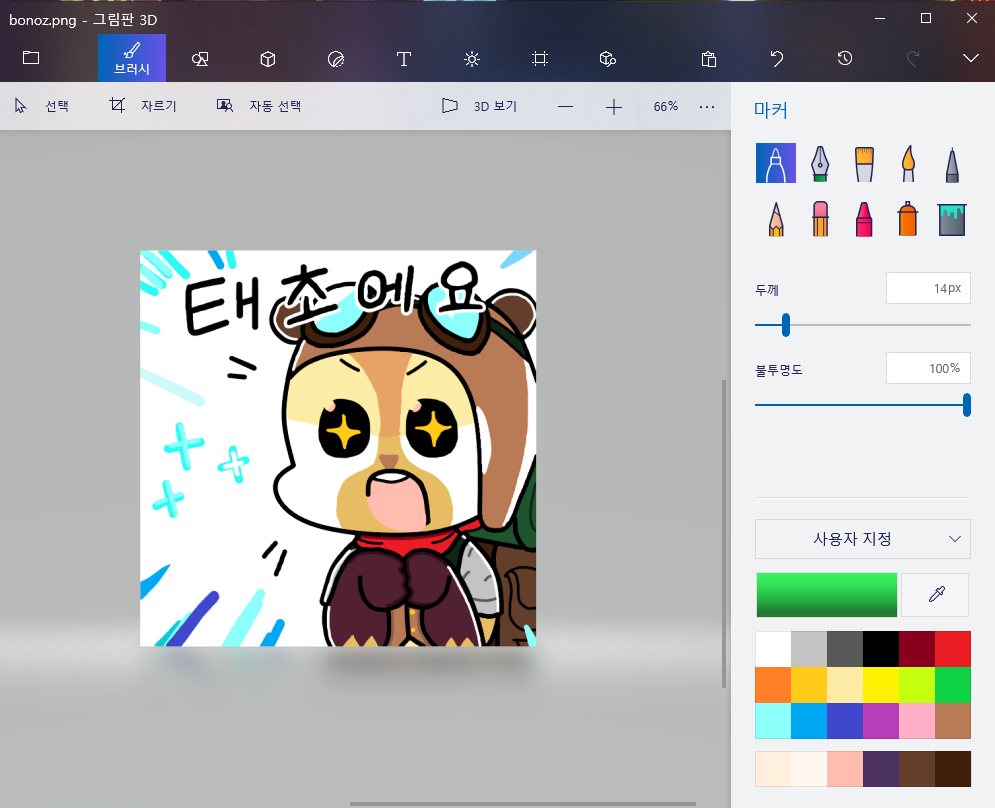Click the 자동 선택 magic select button
The height and width of the screenshot is (808, 995).
coord(259,106)
